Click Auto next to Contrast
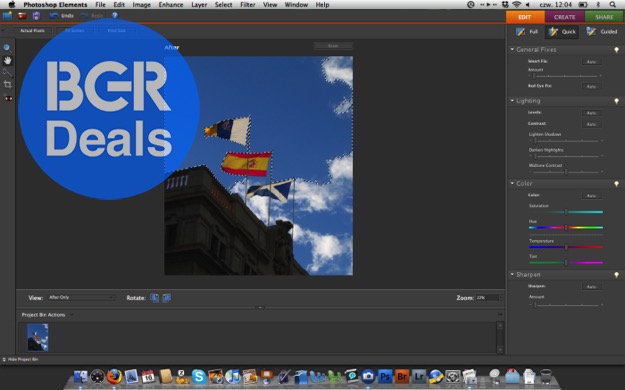The image size is (625, 390). click(592, 124)
